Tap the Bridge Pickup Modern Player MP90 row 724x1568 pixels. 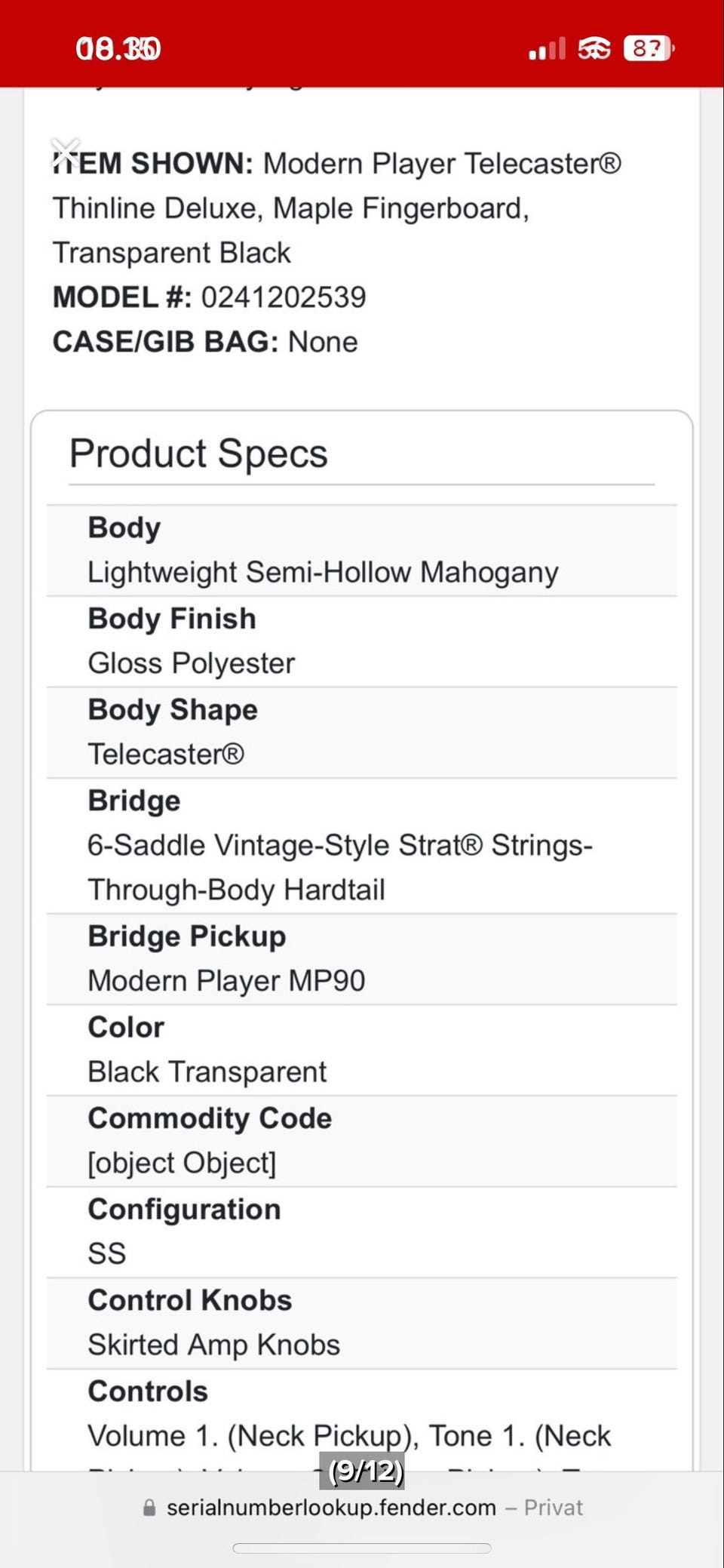362,959
